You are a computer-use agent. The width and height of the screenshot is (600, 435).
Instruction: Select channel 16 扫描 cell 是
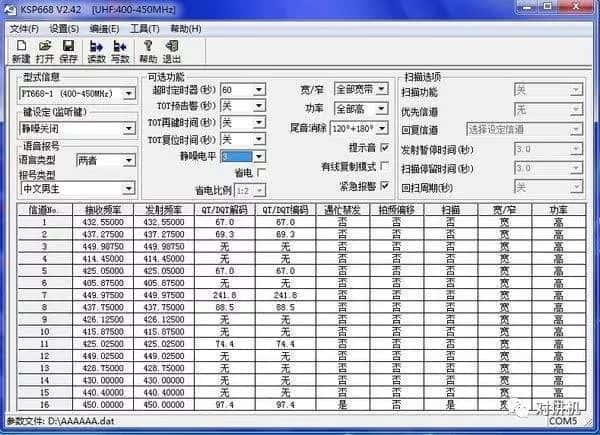pos(450,405)
